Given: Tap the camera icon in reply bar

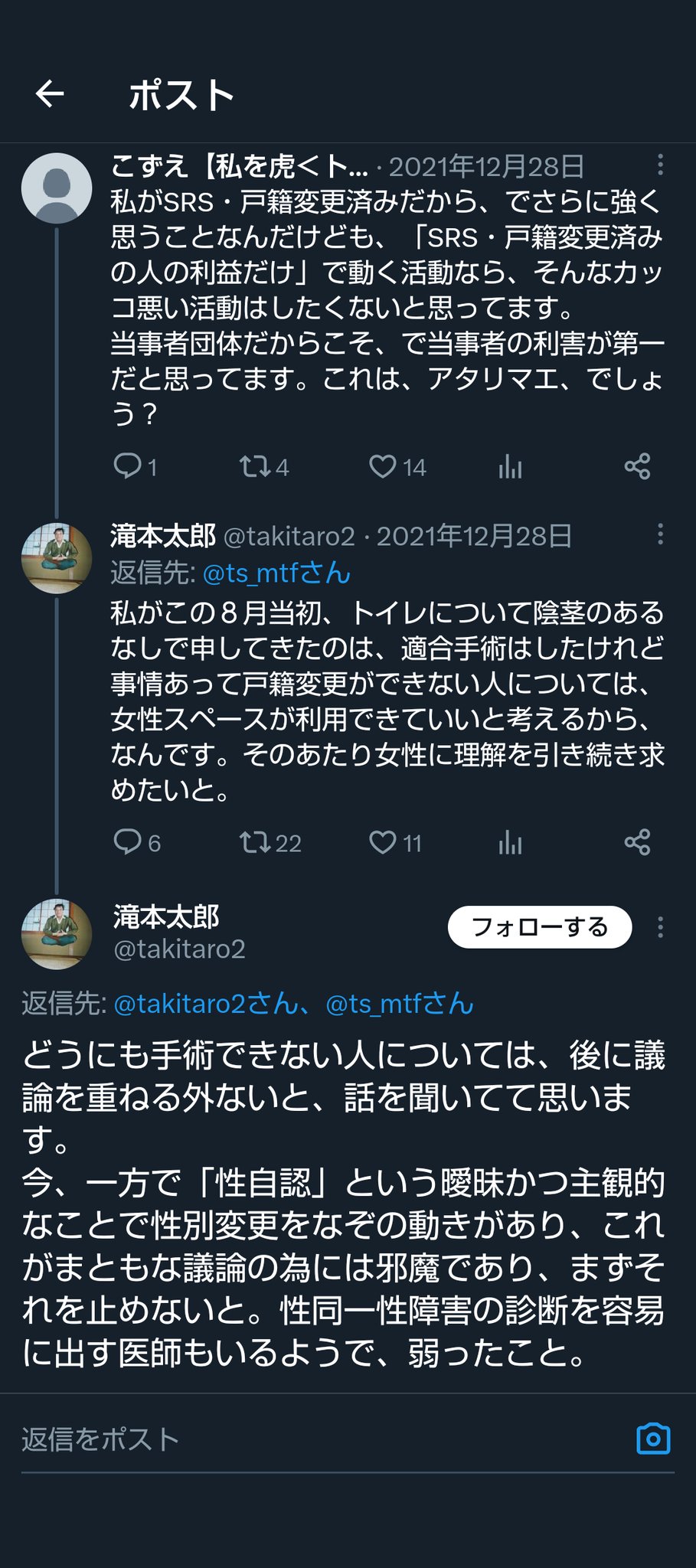Looking at the screenshot, I should (653, 1439).
